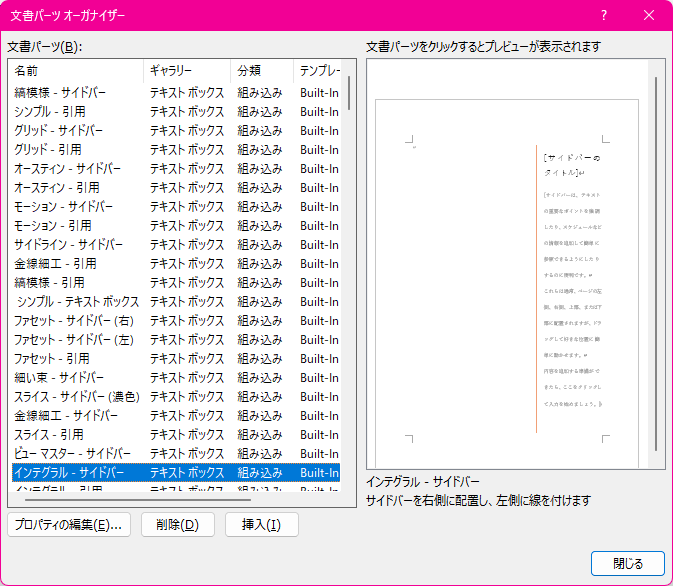Sort by the ギャラリー column header
The height and width of the screenshot is (586, 673).
click(187, 71)
